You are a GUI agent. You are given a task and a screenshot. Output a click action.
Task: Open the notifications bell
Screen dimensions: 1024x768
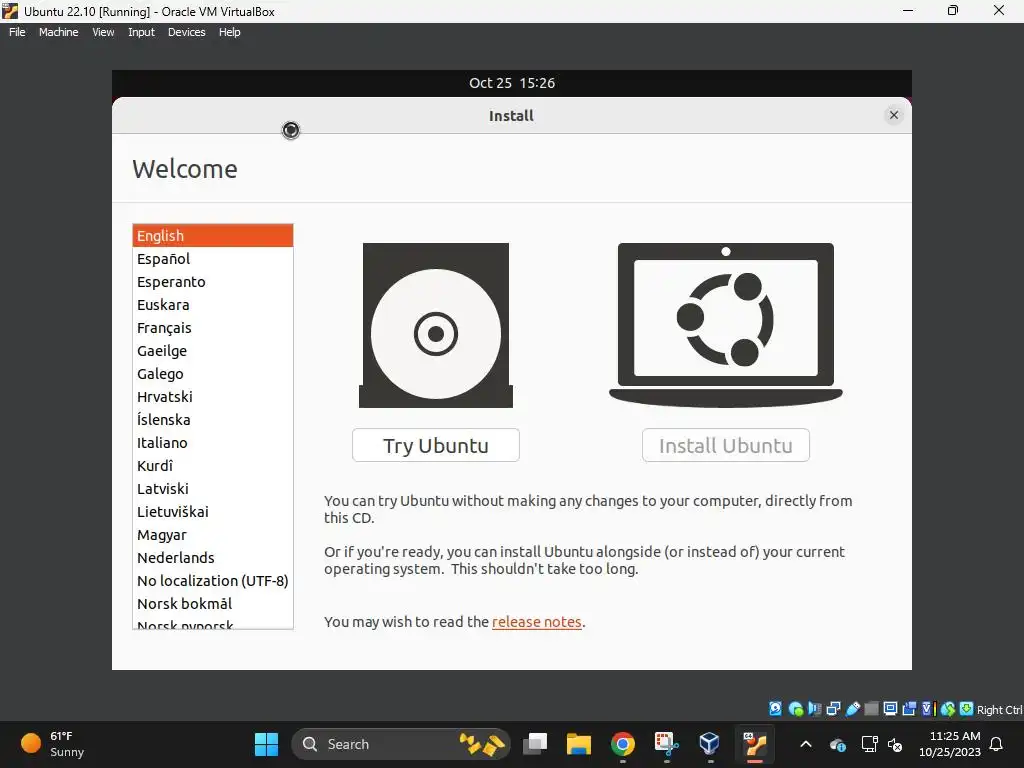coord(997,744)
